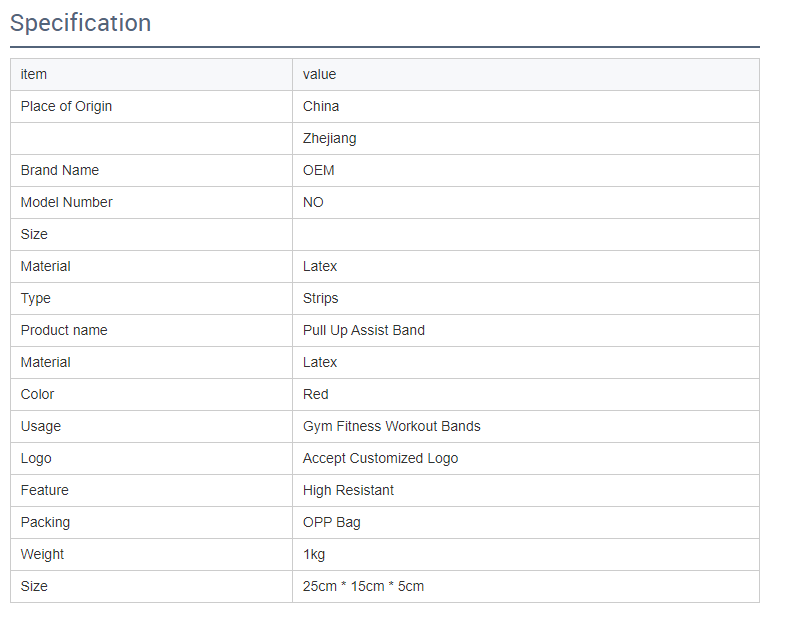
Task: Click the "value" column header
Action: (319, 74)
